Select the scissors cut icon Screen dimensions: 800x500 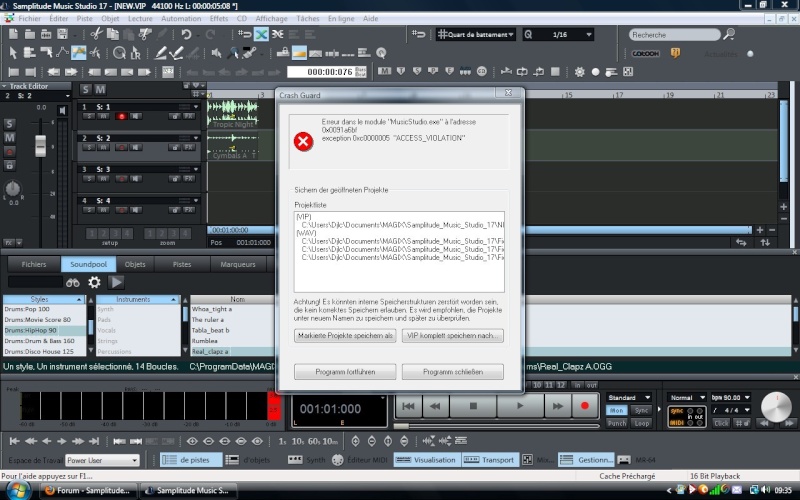point(96,34)
